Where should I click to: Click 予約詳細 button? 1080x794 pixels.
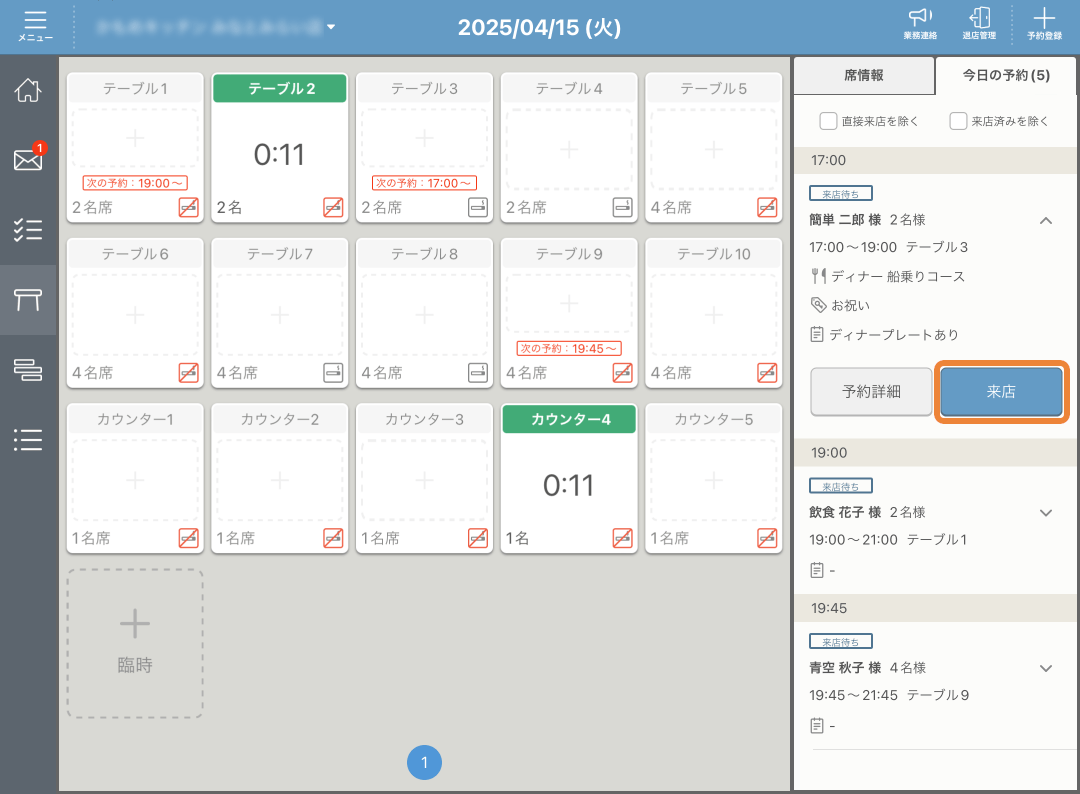871,391
